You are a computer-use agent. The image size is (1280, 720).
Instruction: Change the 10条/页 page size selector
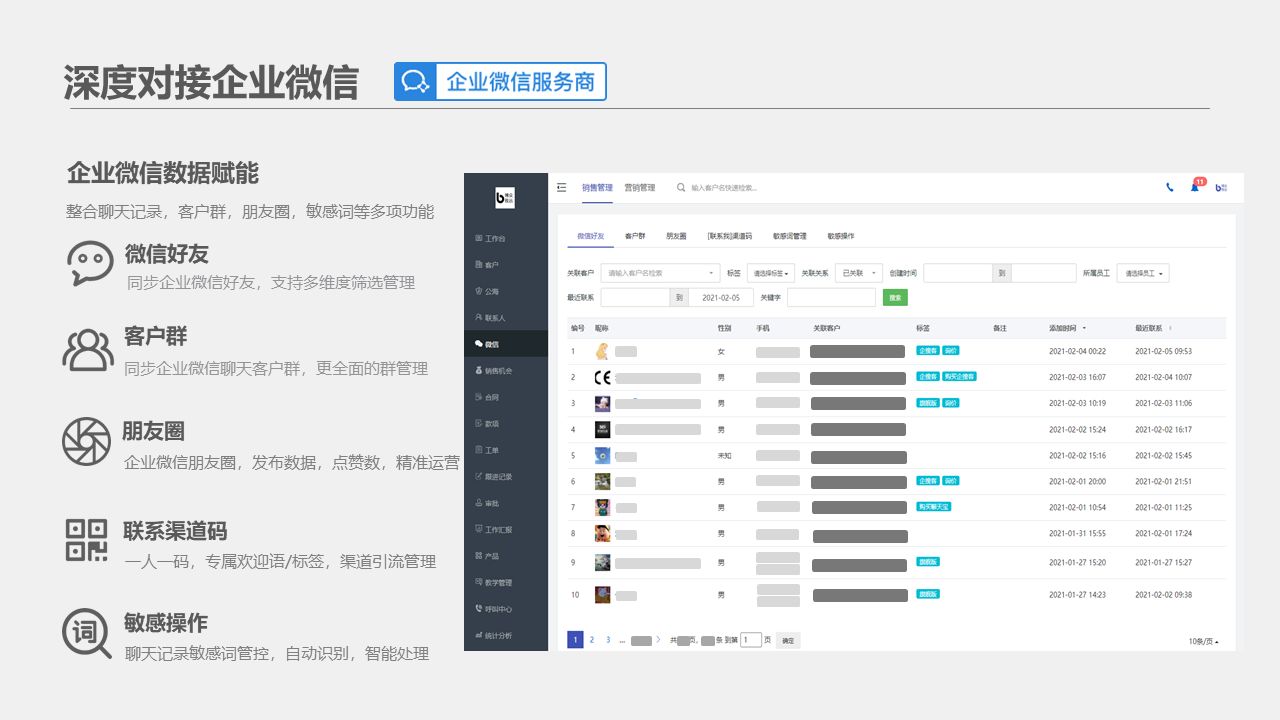point(1203,641)
